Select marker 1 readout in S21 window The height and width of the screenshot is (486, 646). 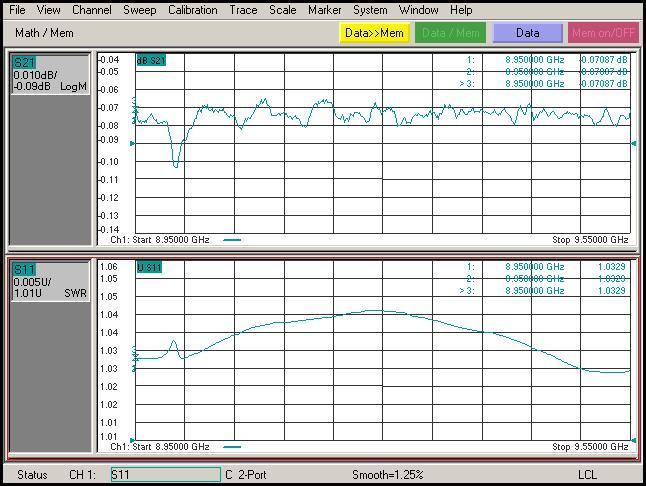click(547, 60)
